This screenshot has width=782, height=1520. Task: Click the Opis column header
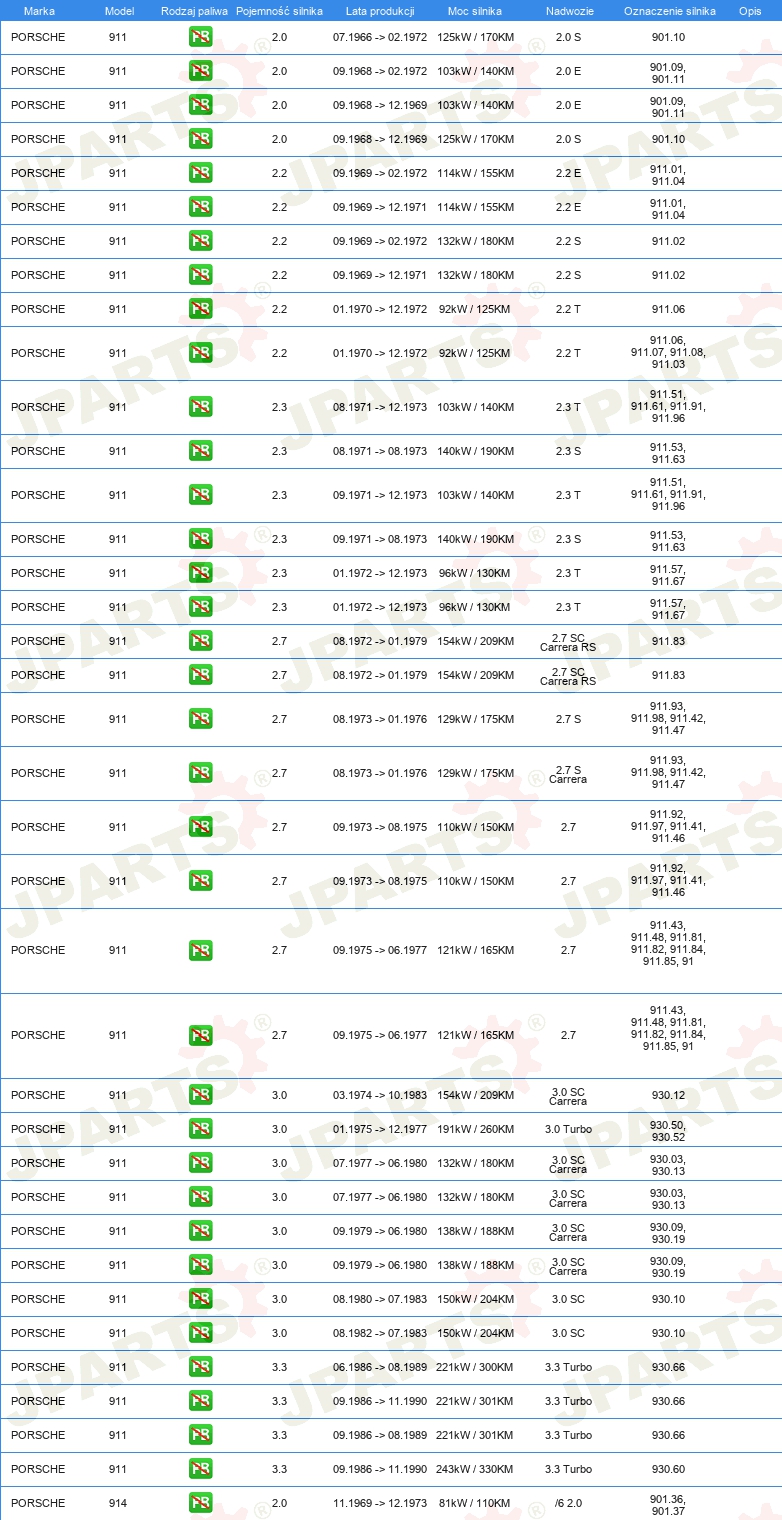(749, 11)
